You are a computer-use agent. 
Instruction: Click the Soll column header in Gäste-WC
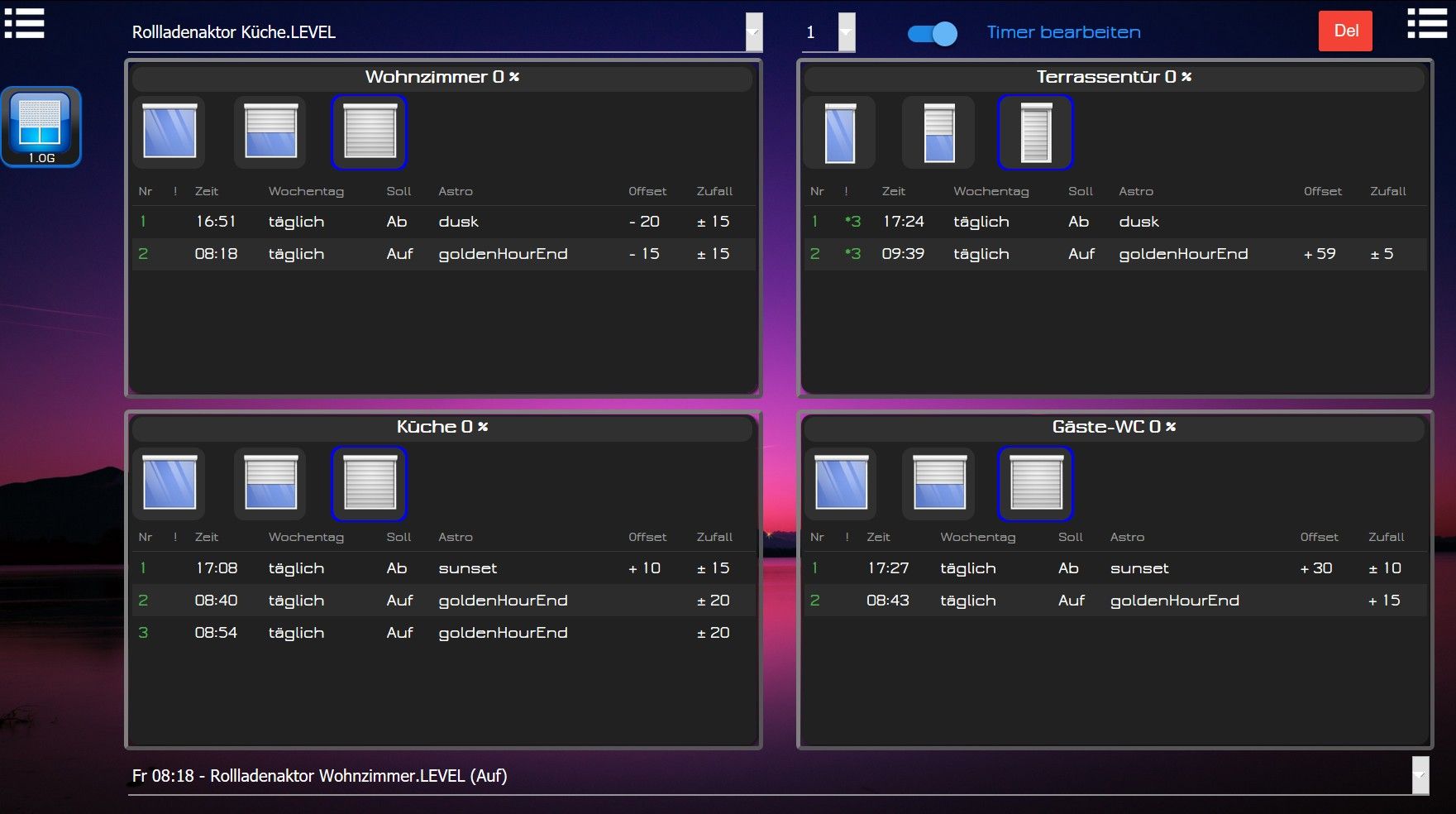tap(1071, 537)
